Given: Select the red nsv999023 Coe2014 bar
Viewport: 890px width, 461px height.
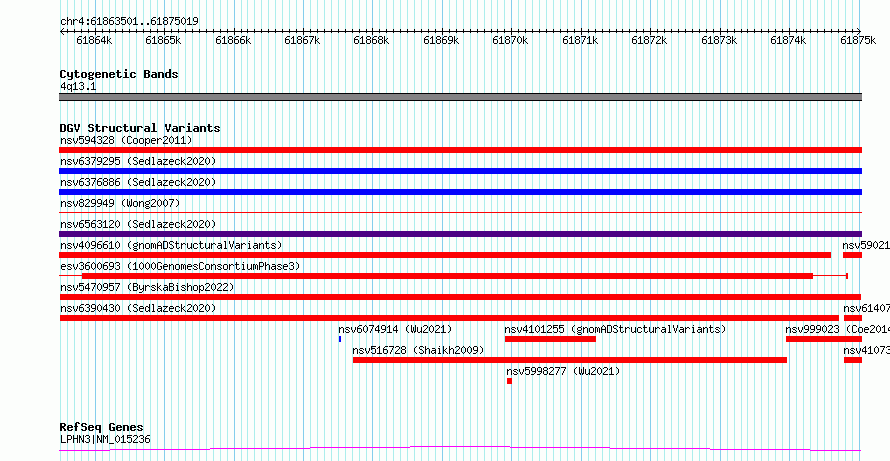Looking at the screenshot, I should click(x=824, y=339).
